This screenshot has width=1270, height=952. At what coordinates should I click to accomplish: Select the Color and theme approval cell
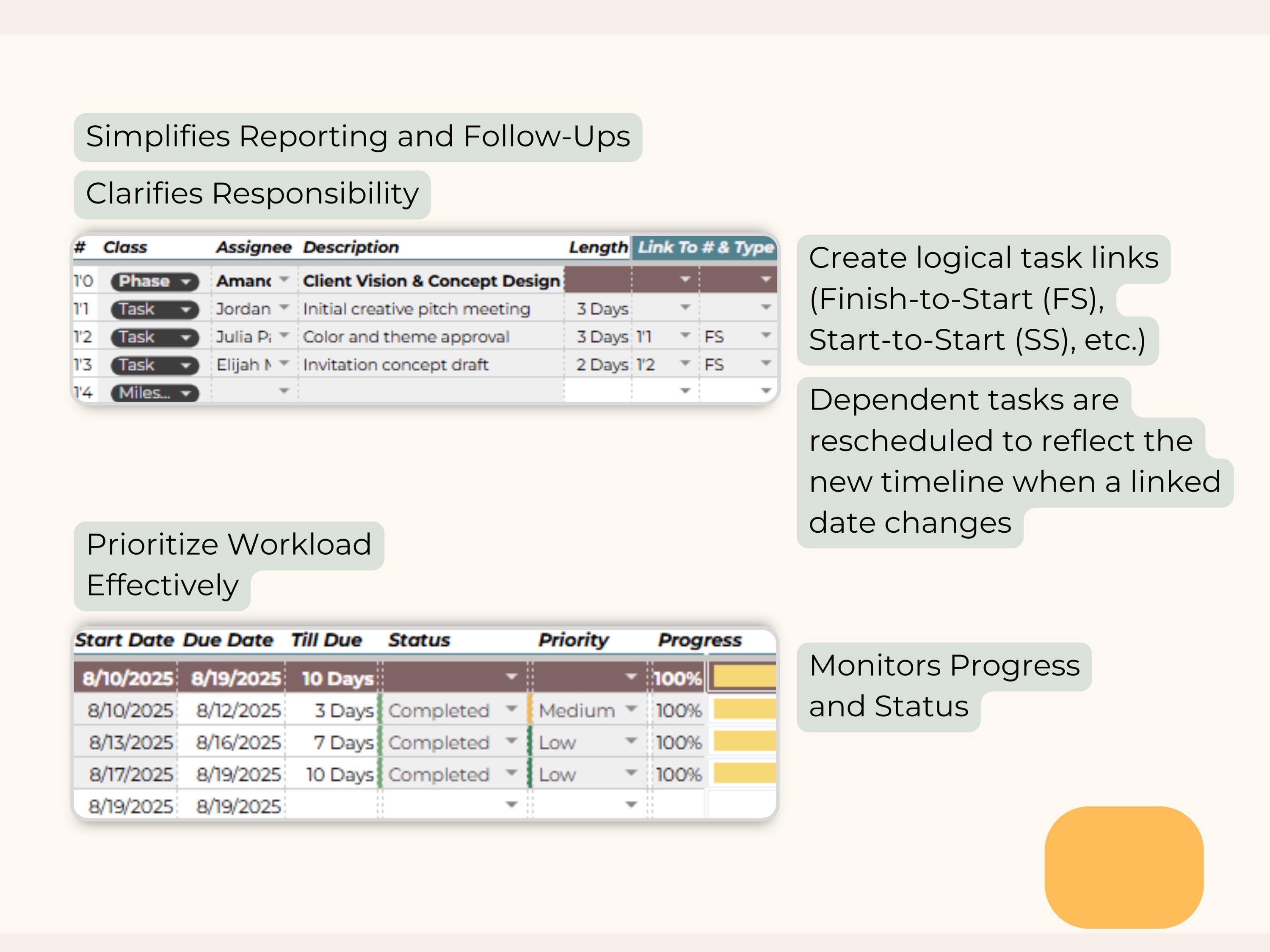click(431, 336)
